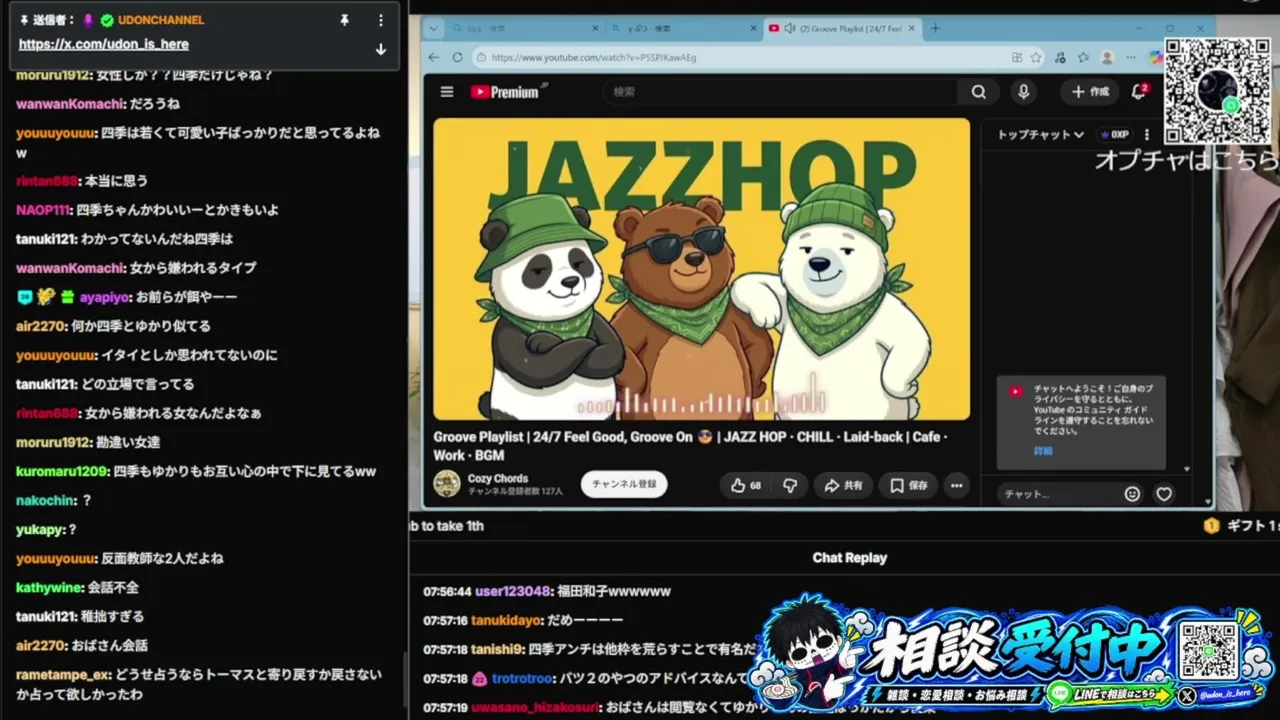Click username kuromaru1209 in chat
1280x720 pixels.
pyautogui.click(x=61, y=472)
